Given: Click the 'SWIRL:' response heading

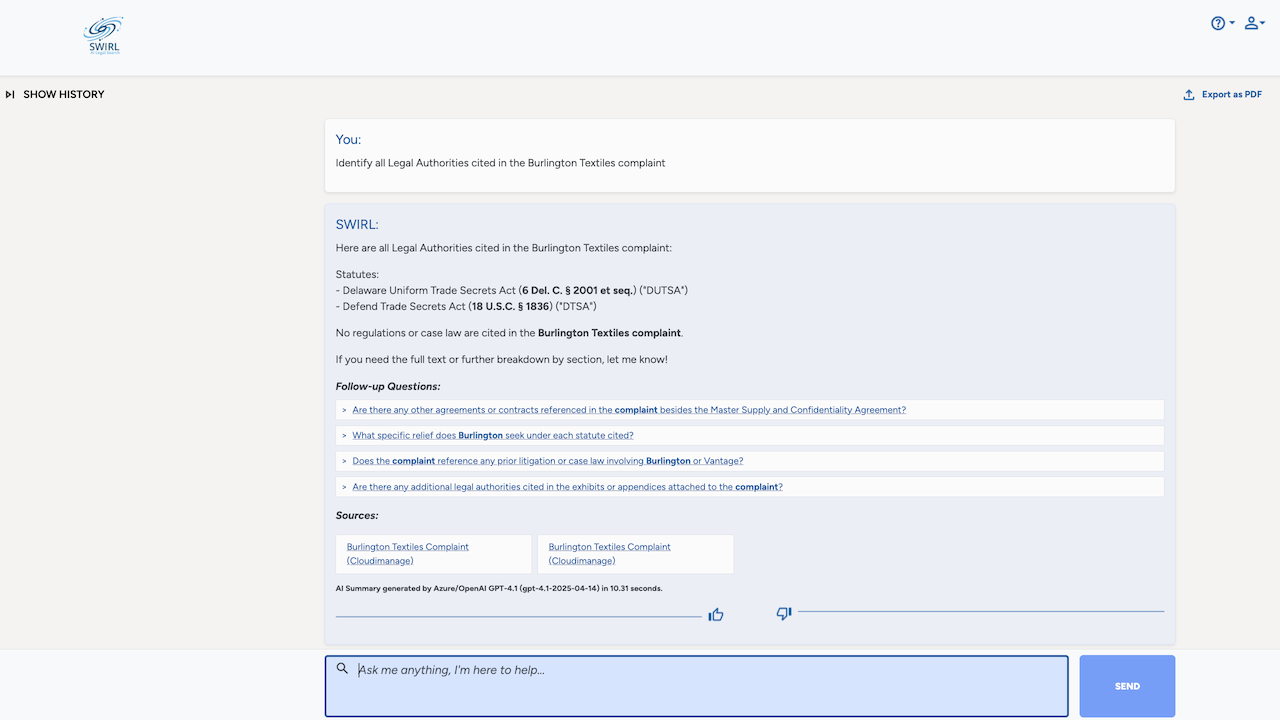Looking at the screenshot, I should pos(357,225).
